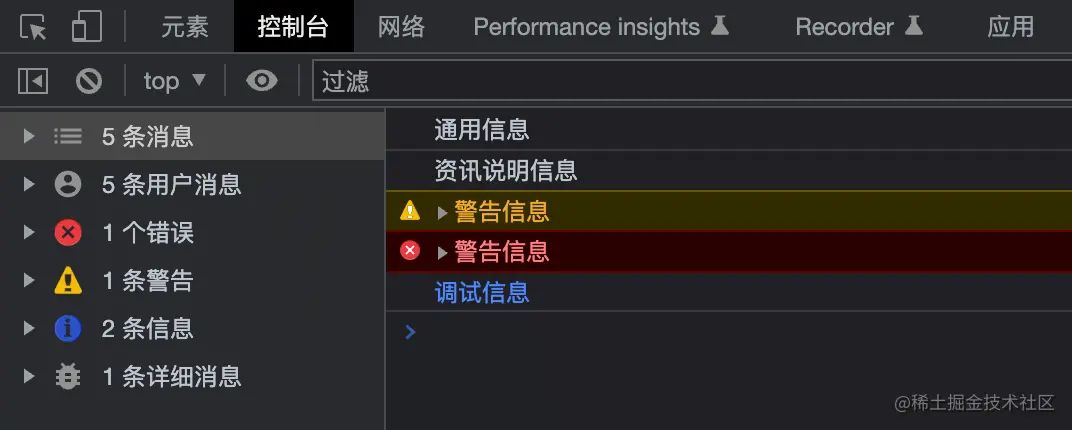This screenshot has height=430, width=1072.
Task: Click the blue 调试信息 log entry
Action: pos(481,292)
